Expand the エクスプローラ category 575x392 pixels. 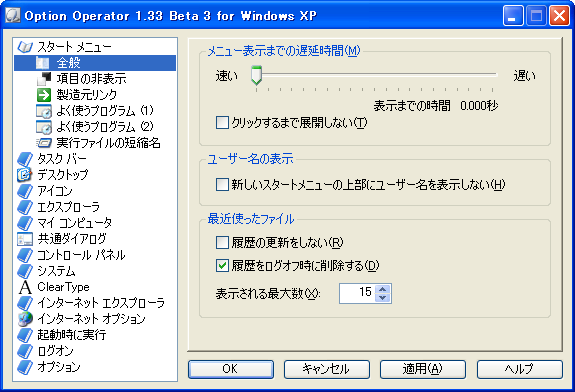click(69, 207)
